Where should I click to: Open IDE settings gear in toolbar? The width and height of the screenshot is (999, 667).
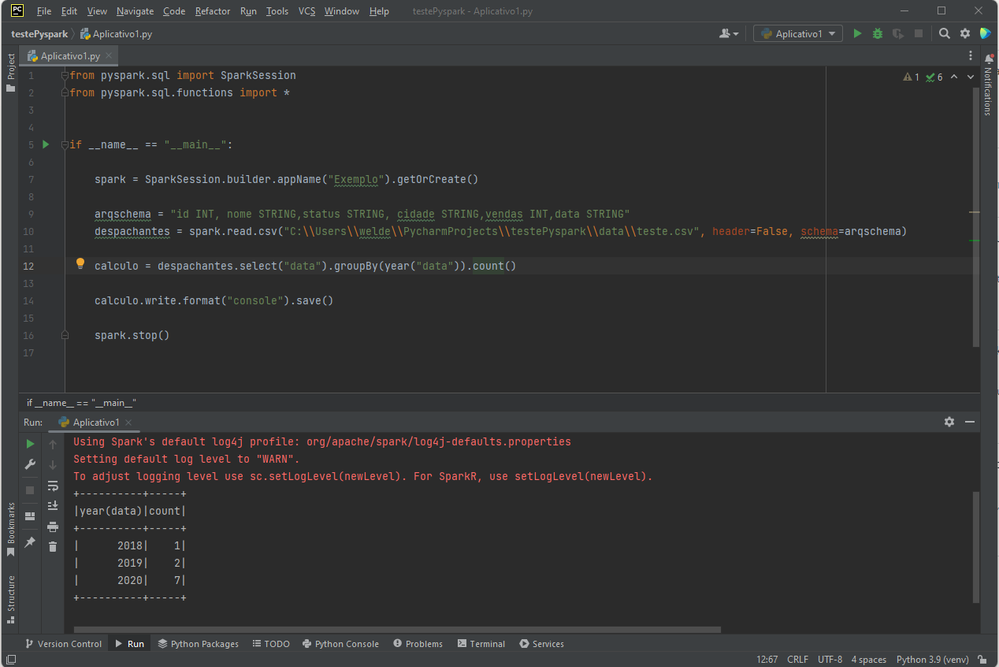965,34
